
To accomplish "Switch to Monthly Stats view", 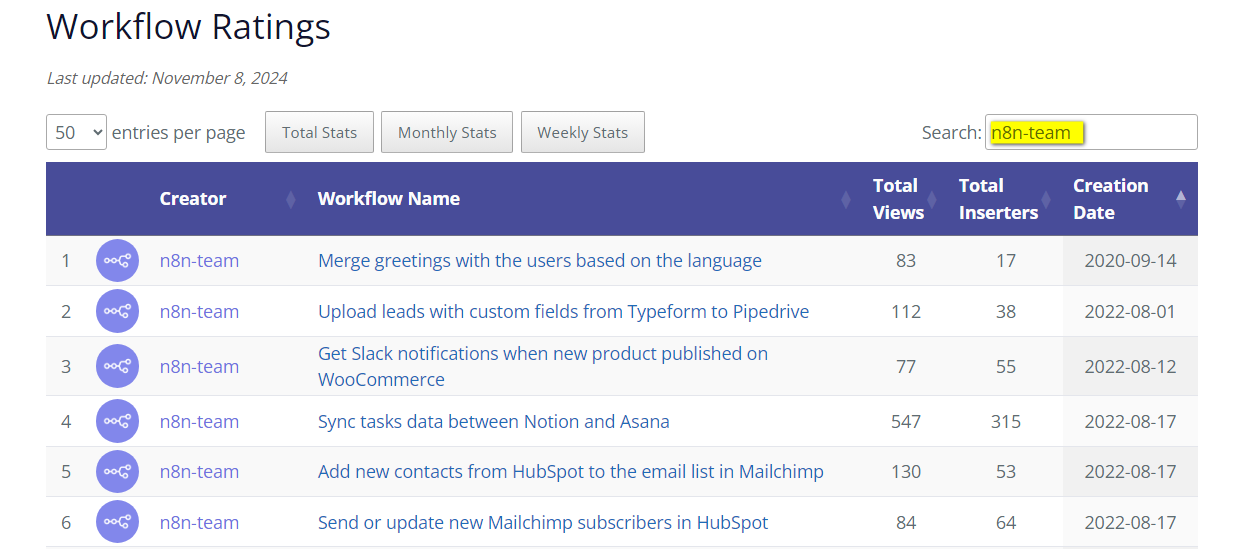I will pos(447,132).
